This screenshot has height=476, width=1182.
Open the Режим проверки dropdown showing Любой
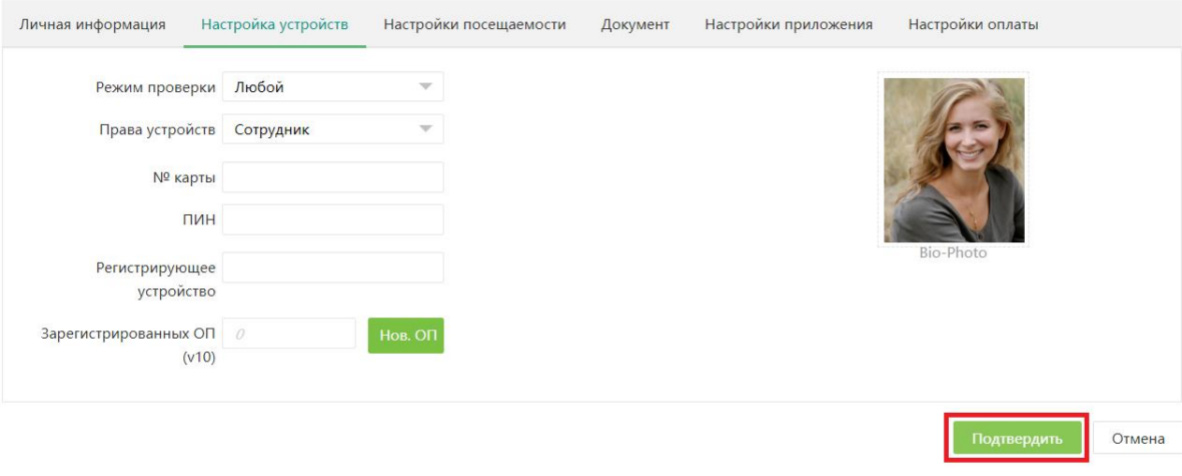[x=320, y=87]
